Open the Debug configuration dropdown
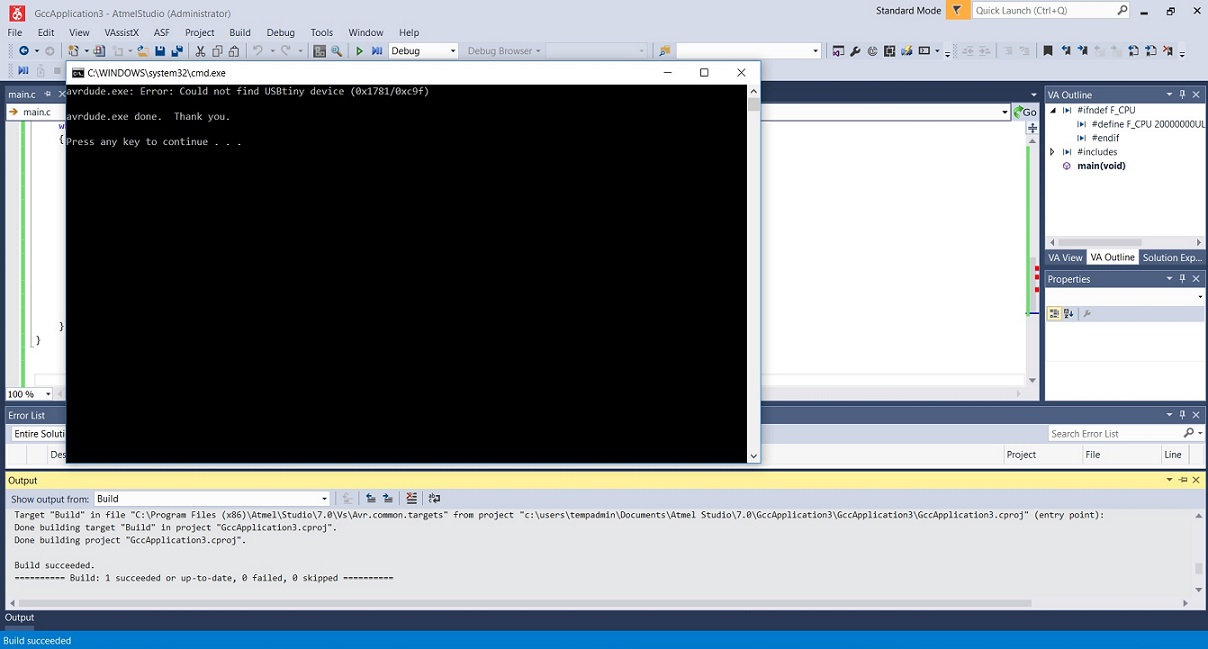 click(x=453, y=51)
